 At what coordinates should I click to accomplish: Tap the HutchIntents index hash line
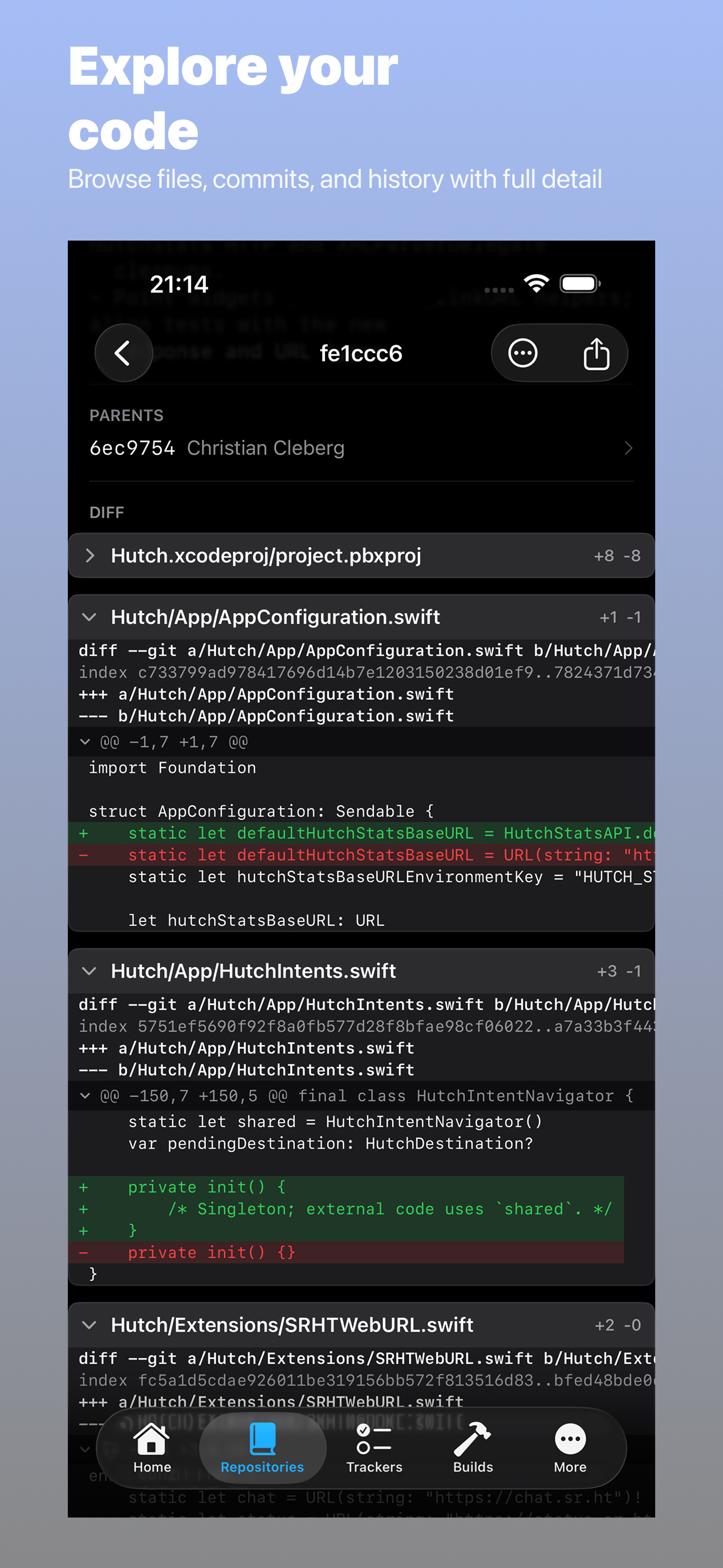pyautogui.click(x=367, y=1026)
